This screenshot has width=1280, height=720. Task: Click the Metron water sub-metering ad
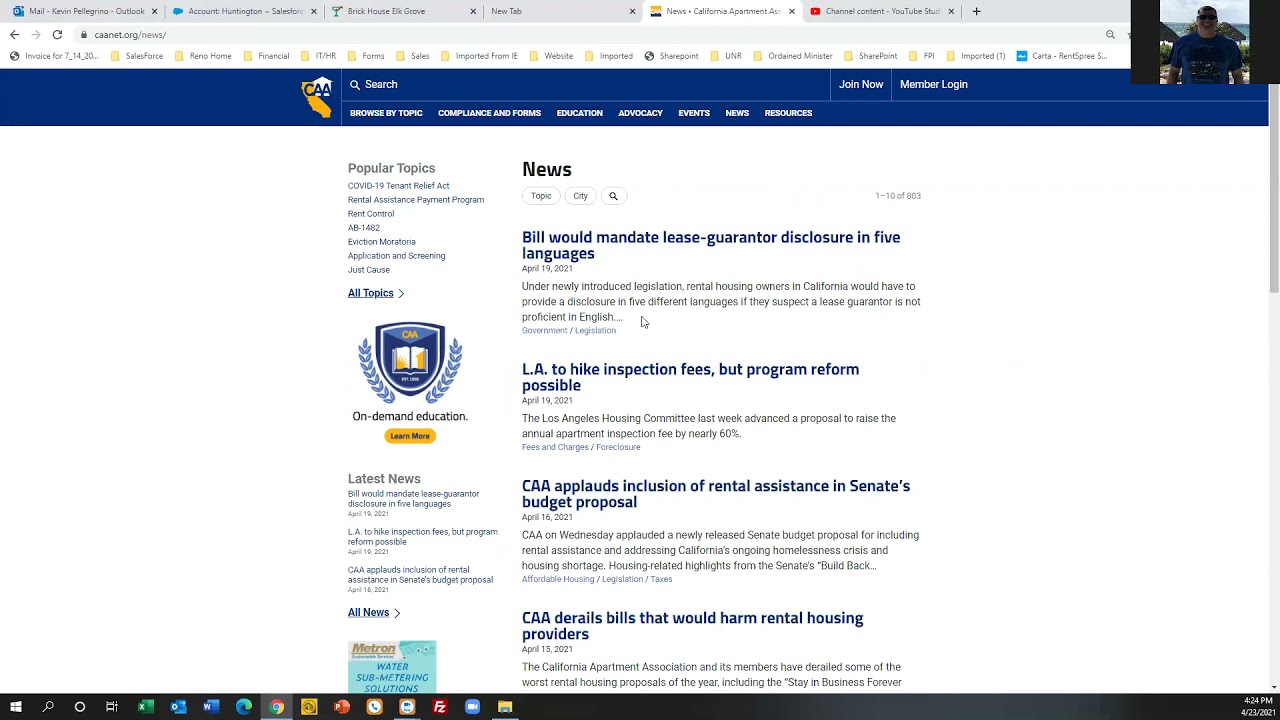pos(392,667)
